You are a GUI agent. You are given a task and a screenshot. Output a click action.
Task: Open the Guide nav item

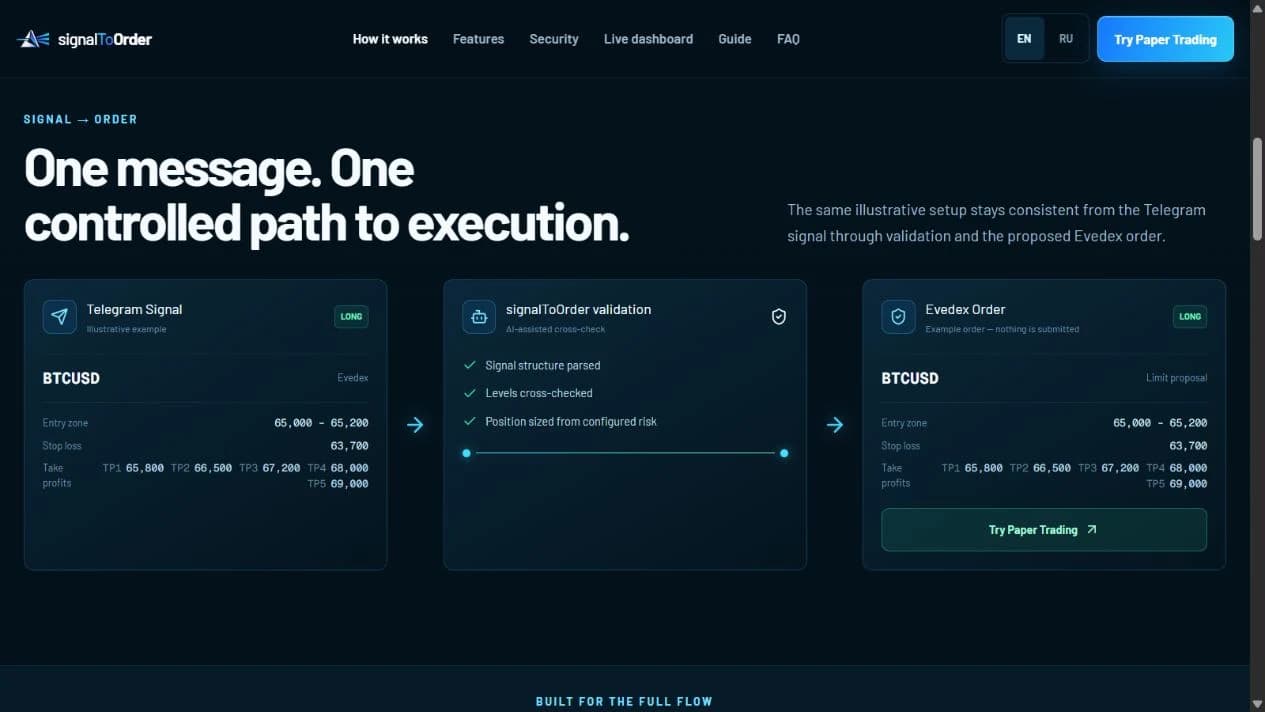[735, 39]
